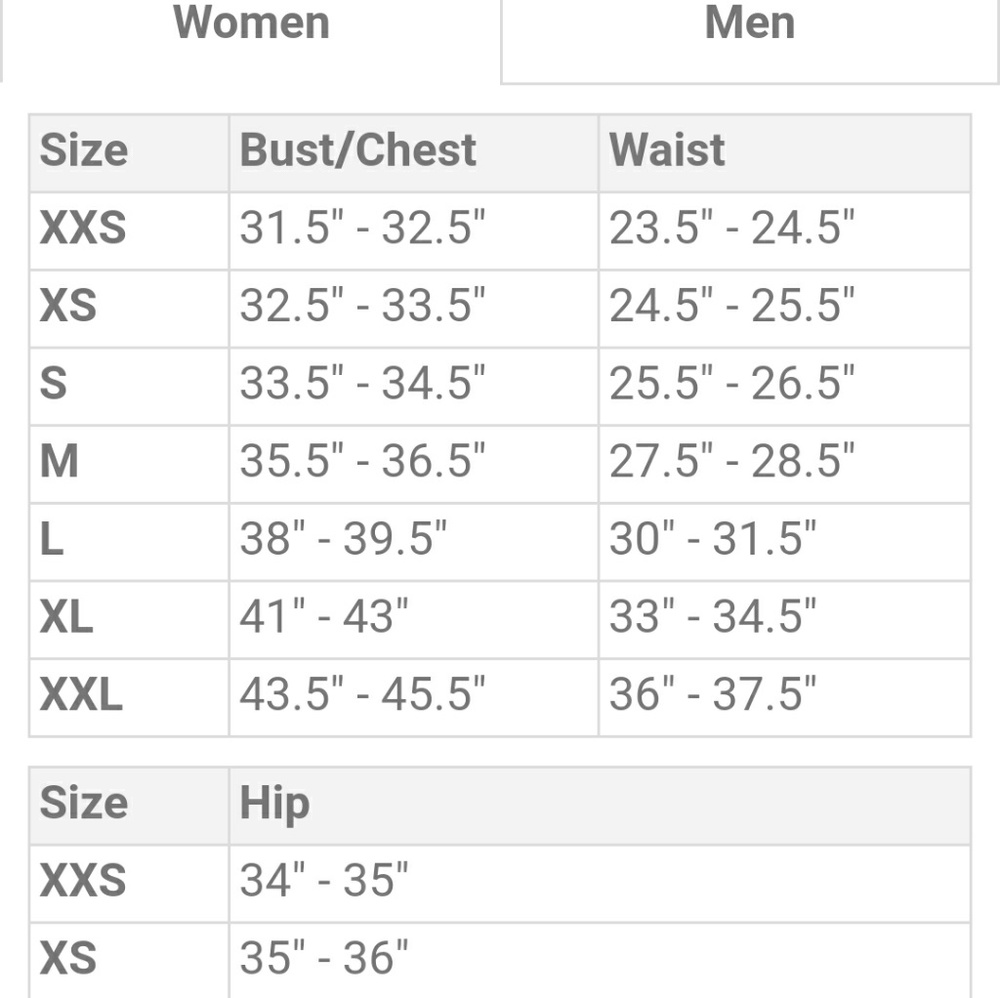The image size is (1000, 998).
Task: Click the XXL size row label
Action: click(81, 695)
